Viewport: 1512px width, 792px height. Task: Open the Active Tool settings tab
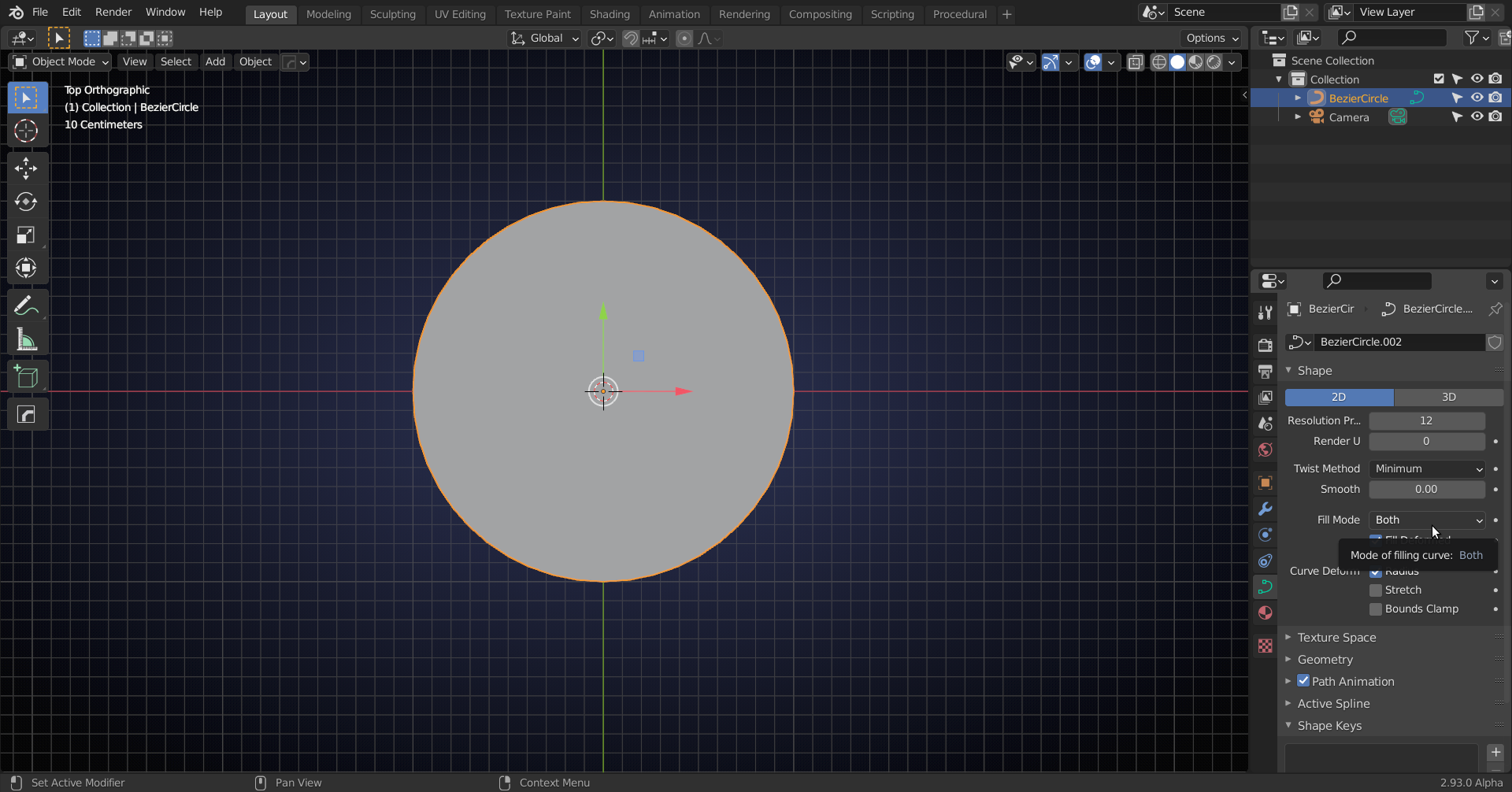1266,313
